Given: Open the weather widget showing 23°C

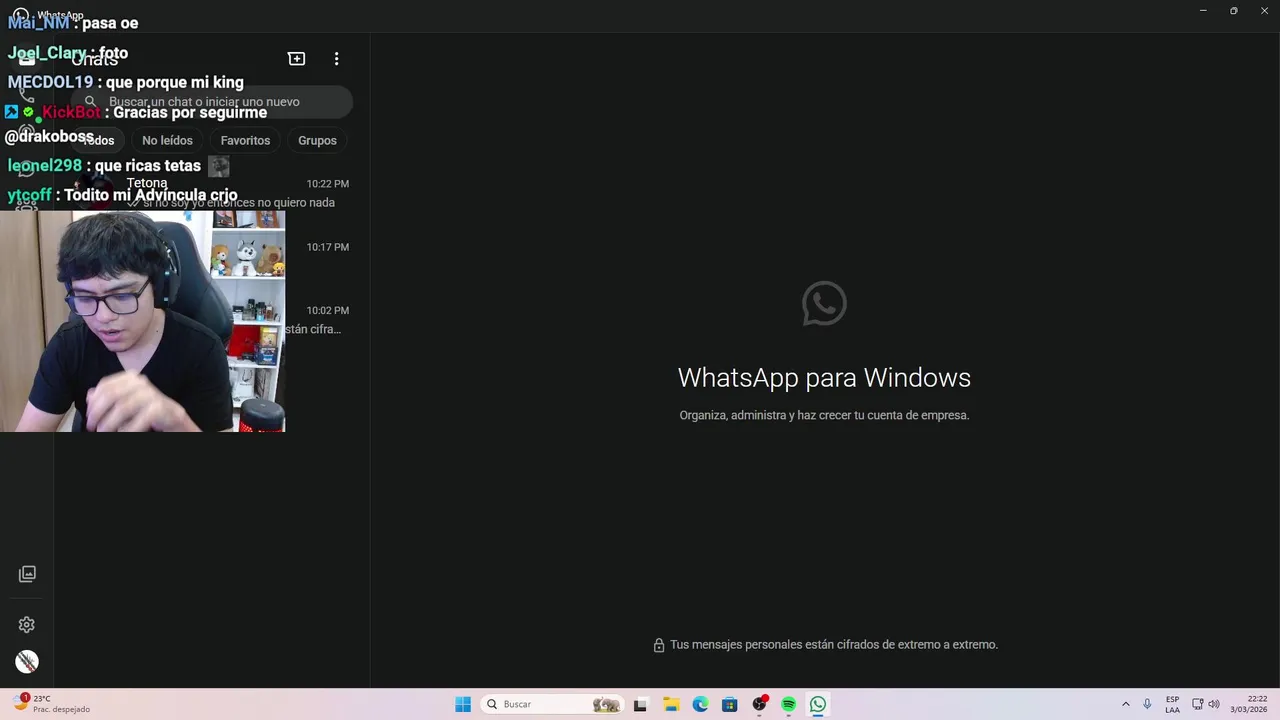Looking at the screenshot, I should point(50,704).
